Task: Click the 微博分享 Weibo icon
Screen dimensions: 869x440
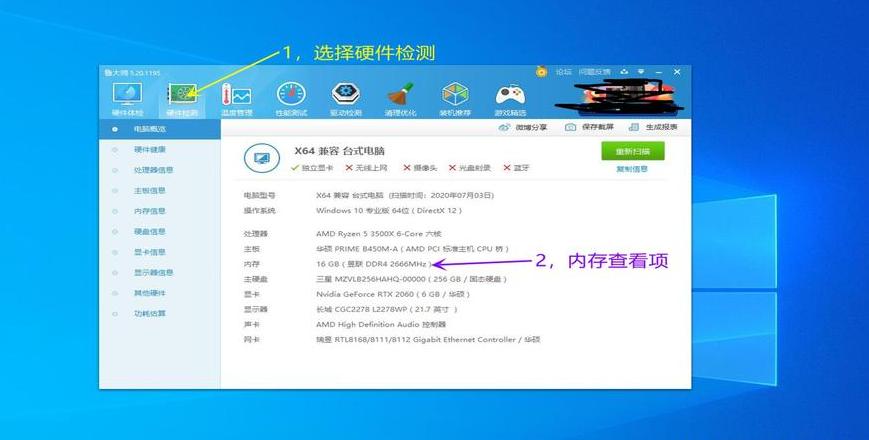Action: pos(504,127)
